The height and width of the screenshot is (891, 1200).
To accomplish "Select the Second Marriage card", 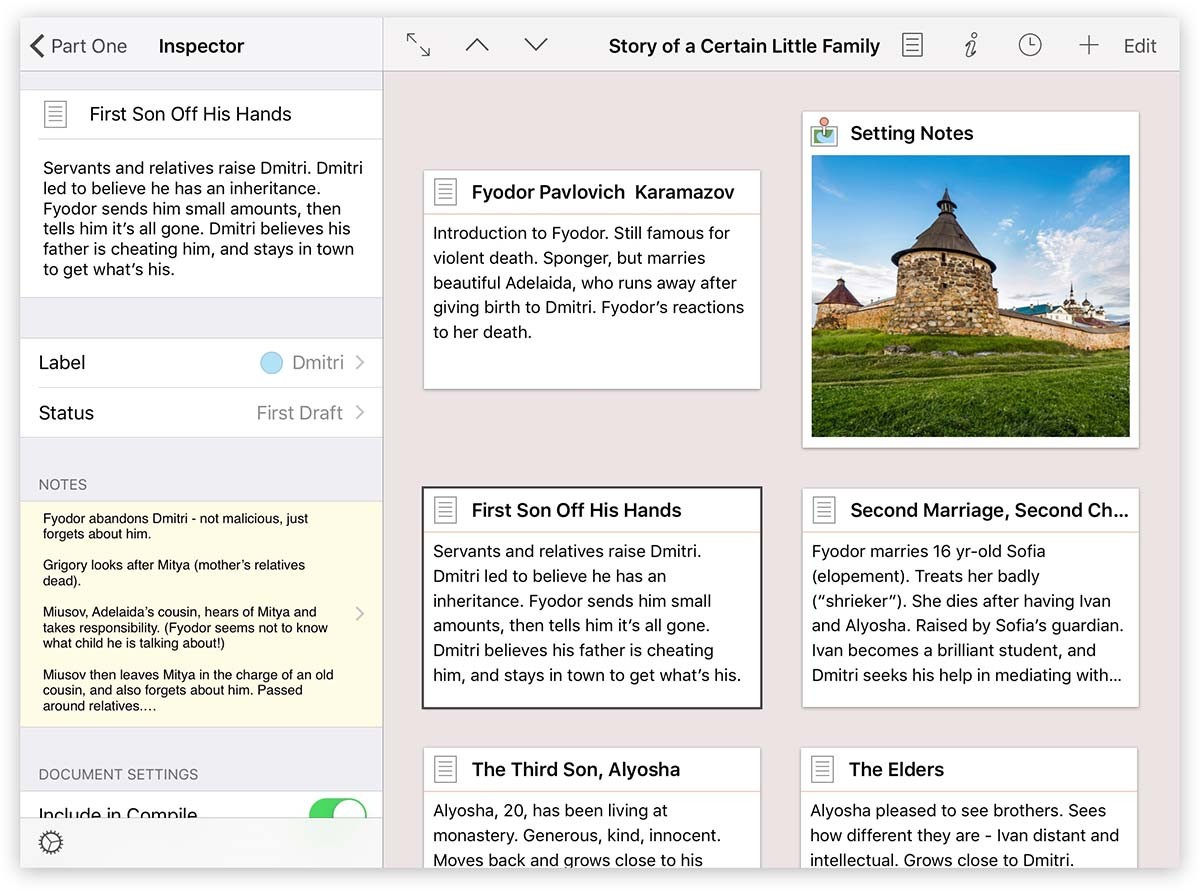I will (x=970, y=598).
